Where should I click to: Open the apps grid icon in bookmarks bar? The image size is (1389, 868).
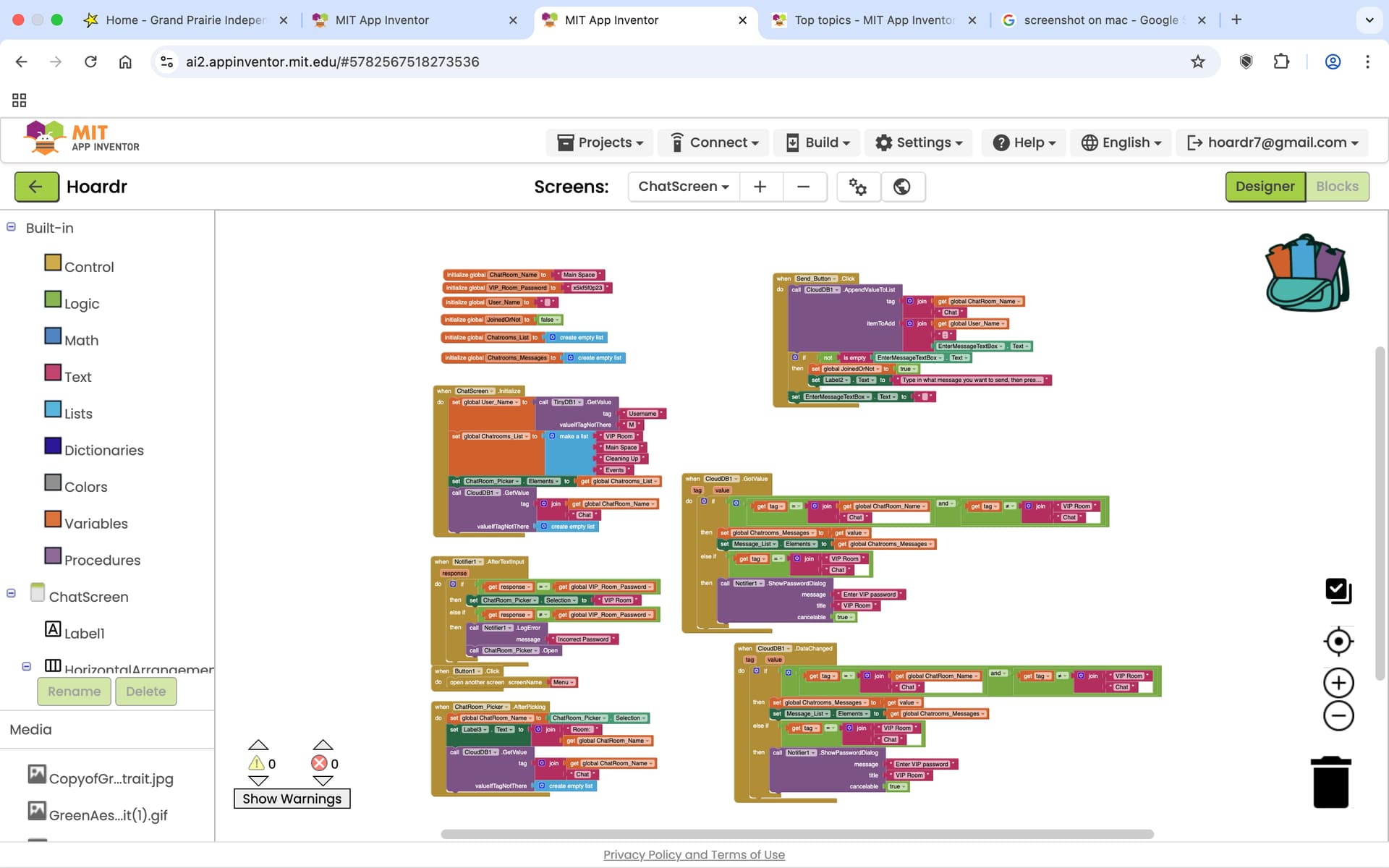[20, 100]
